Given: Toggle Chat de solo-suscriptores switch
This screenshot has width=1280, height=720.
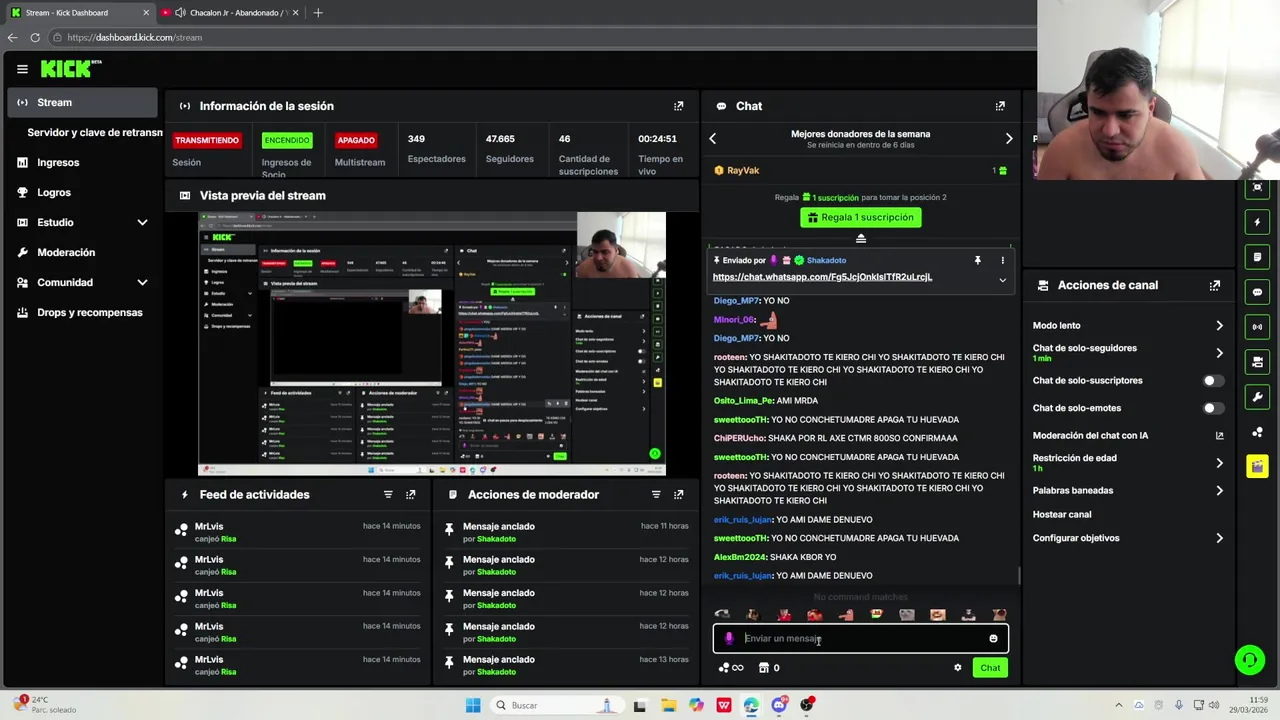Looking at the screenshot, I should 1213,381.
